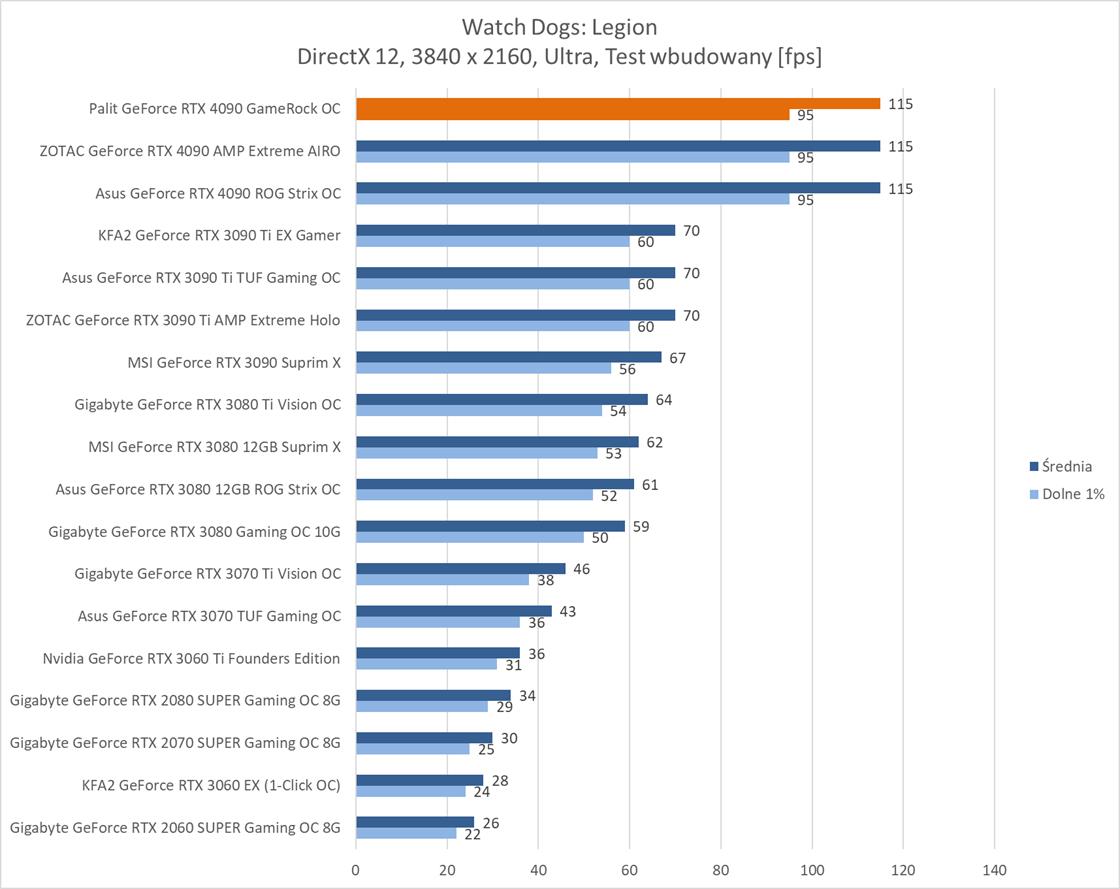The image size is (1120, 889).
Task: Click the 95 label on the ZOTAC 4090 row
Action: click(805, 157)
